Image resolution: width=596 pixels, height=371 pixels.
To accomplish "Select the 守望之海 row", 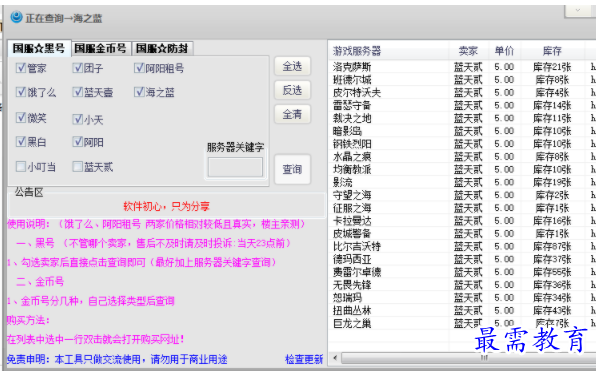I will [462, 195].
